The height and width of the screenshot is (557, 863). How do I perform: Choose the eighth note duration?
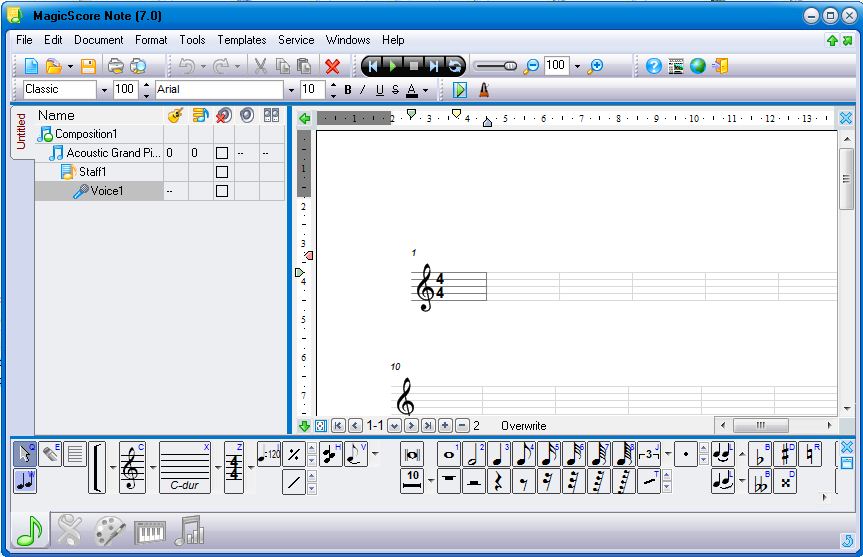[524, 455]
